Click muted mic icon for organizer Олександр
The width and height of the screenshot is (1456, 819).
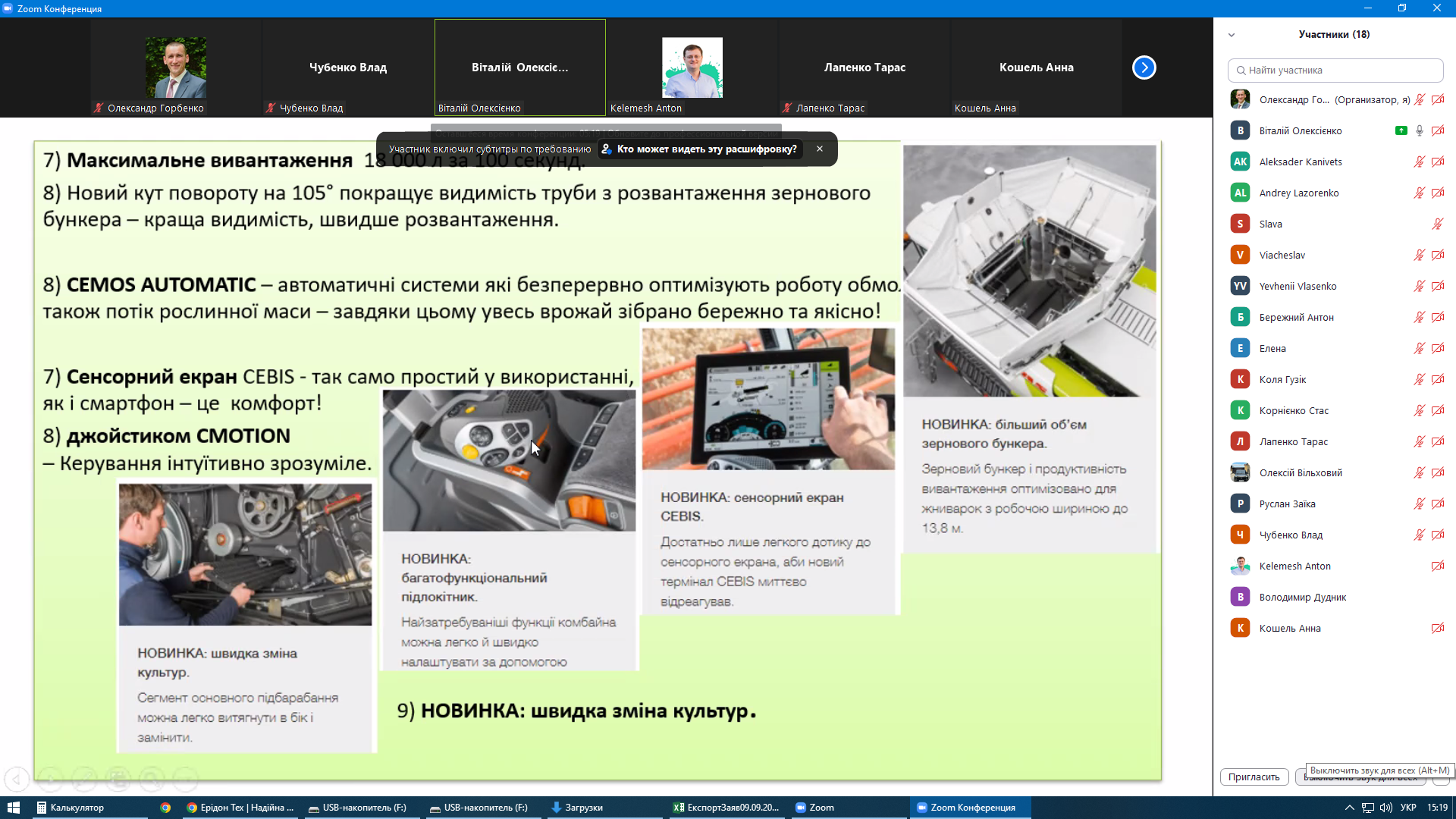click(1420, 99)
